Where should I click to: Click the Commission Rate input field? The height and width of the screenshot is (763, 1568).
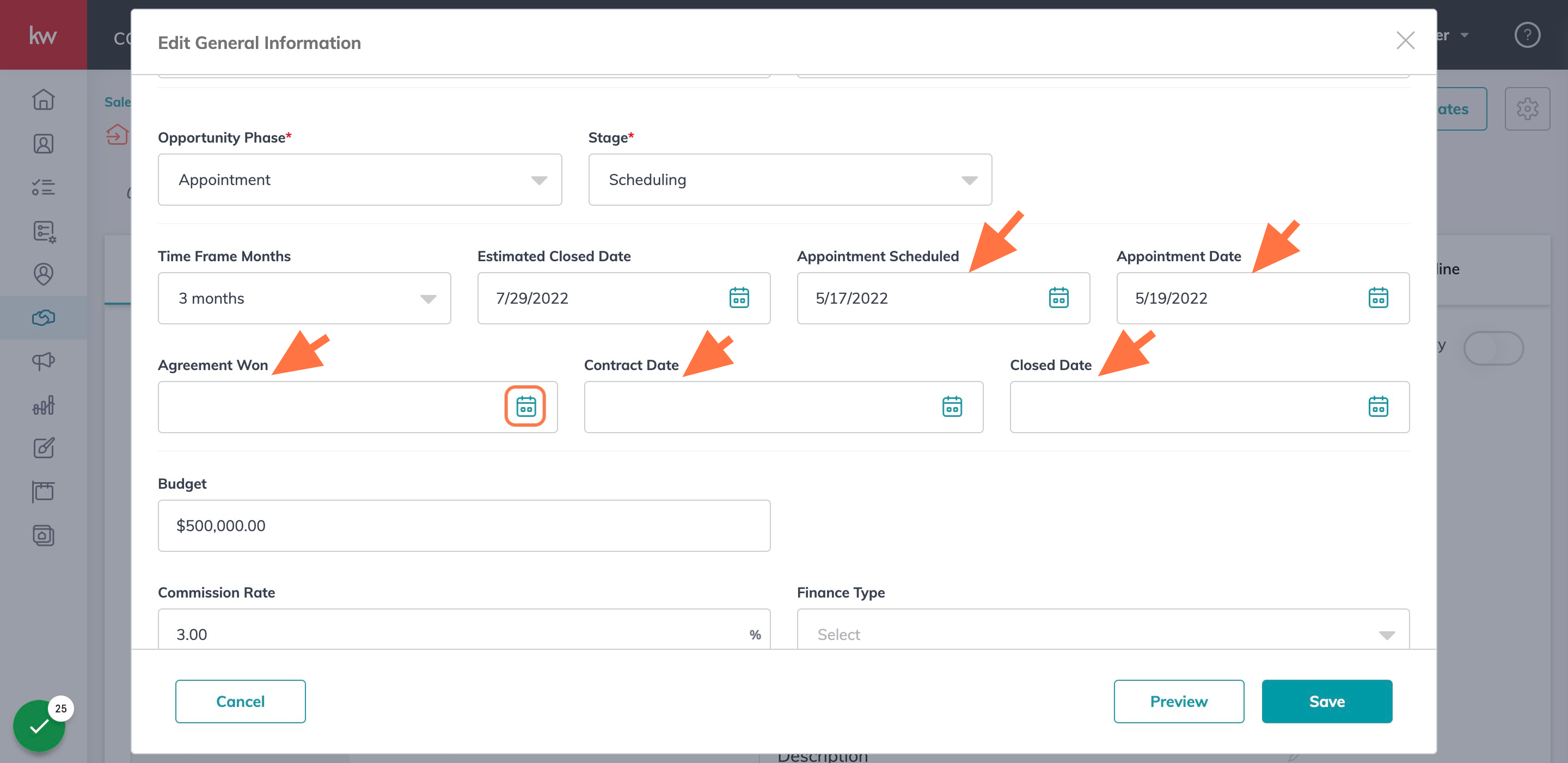(464, 629)
